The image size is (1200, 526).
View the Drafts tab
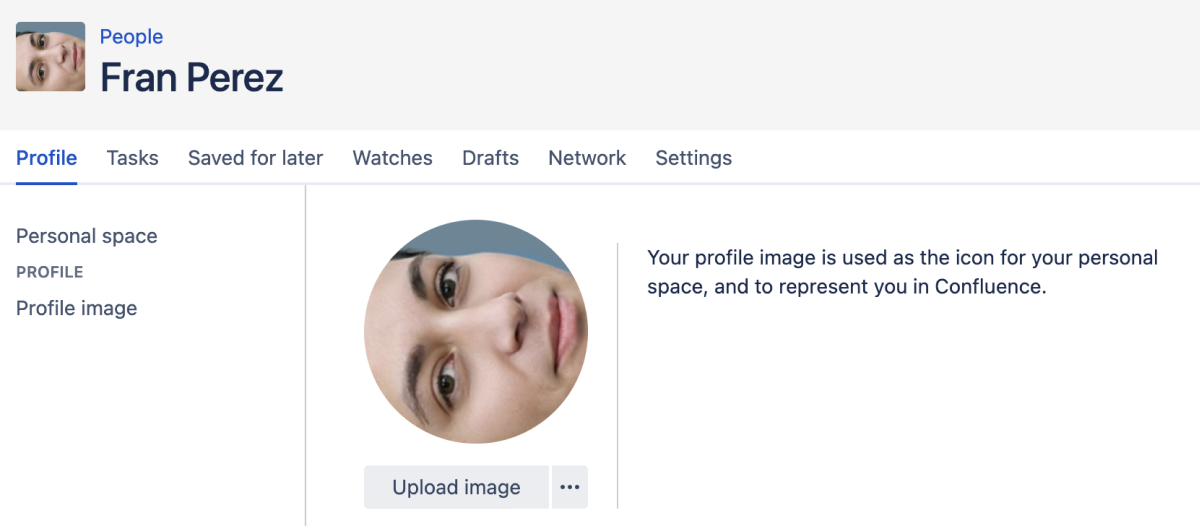[490, 158]
